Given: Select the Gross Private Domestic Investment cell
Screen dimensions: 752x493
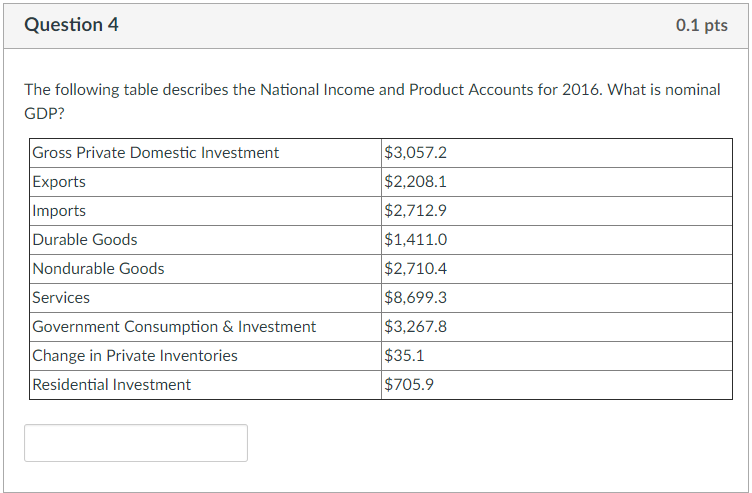Looking at the screenshot, I should (x=205, y=153).
